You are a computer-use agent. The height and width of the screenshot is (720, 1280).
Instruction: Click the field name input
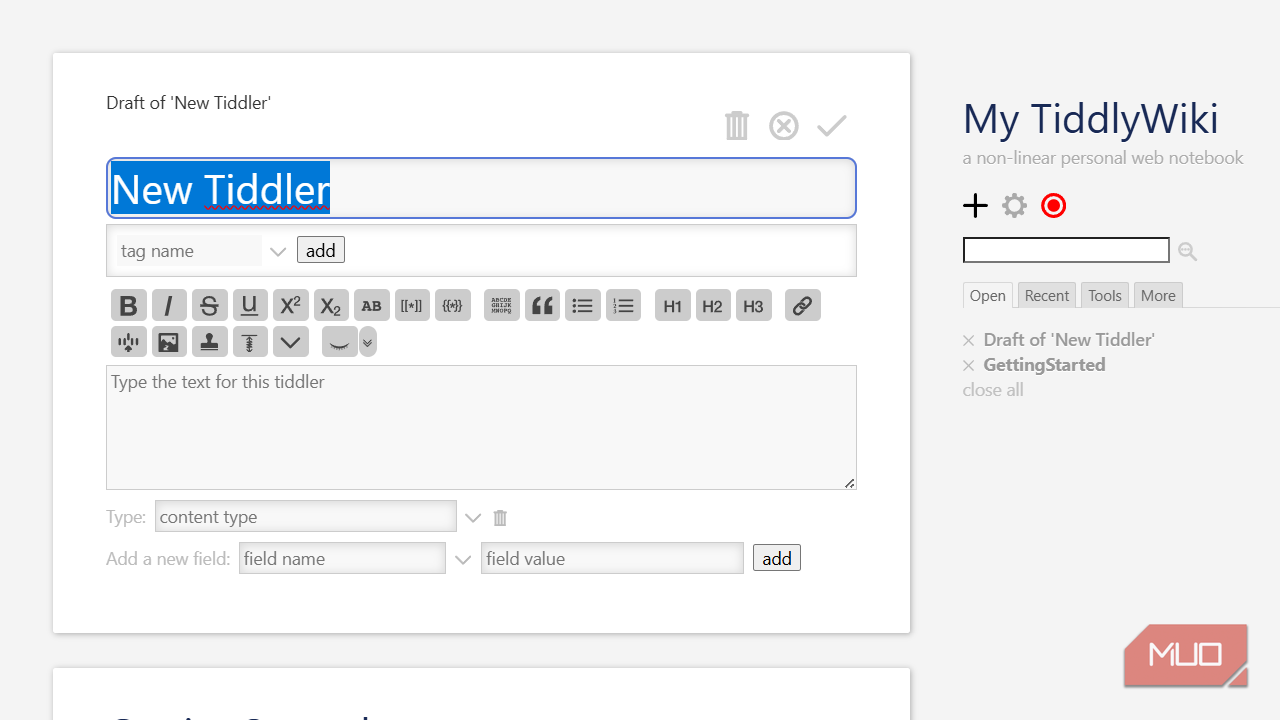(x=342, y=558)
